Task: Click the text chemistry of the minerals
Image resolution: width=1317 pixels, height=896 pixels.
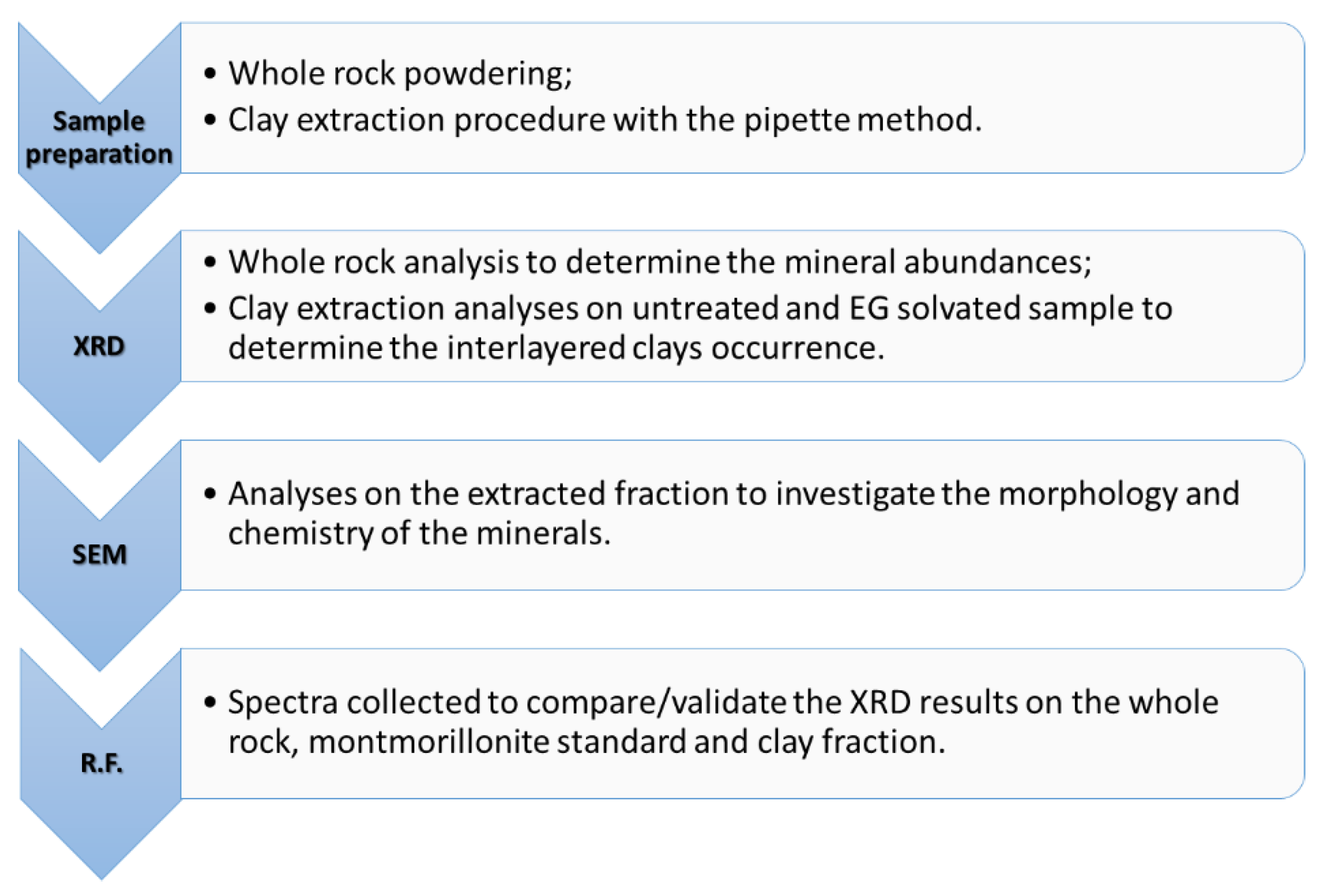Action: point(419,533)
